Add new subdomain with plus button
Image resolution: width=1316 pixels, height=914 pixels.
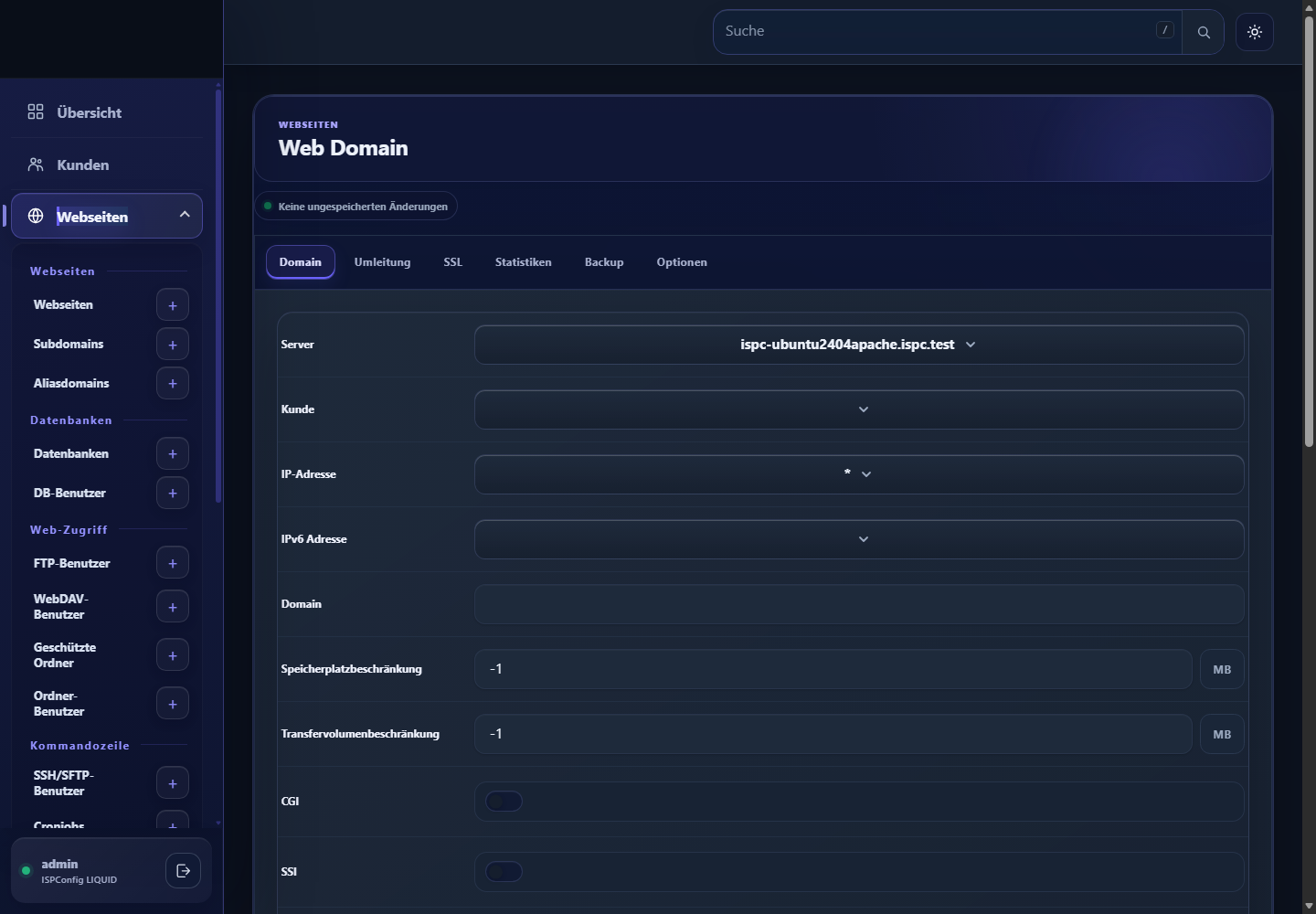[x=173, y=345]
